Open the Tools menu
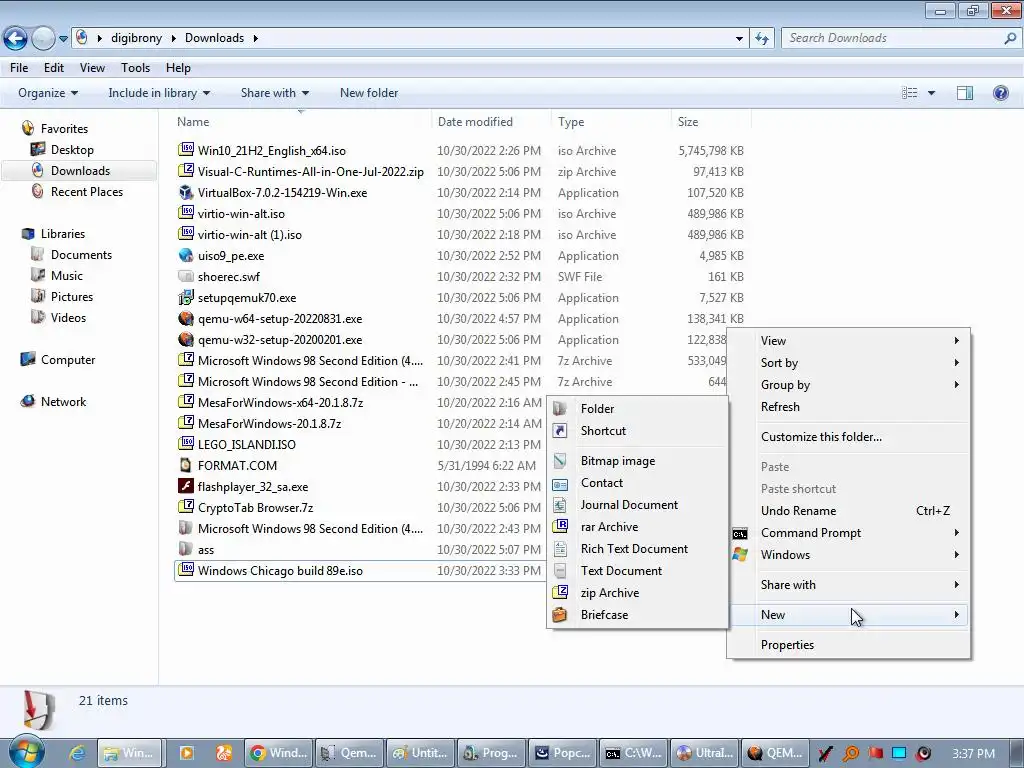This screenshot has height=768, width=1024. [135, 68]
